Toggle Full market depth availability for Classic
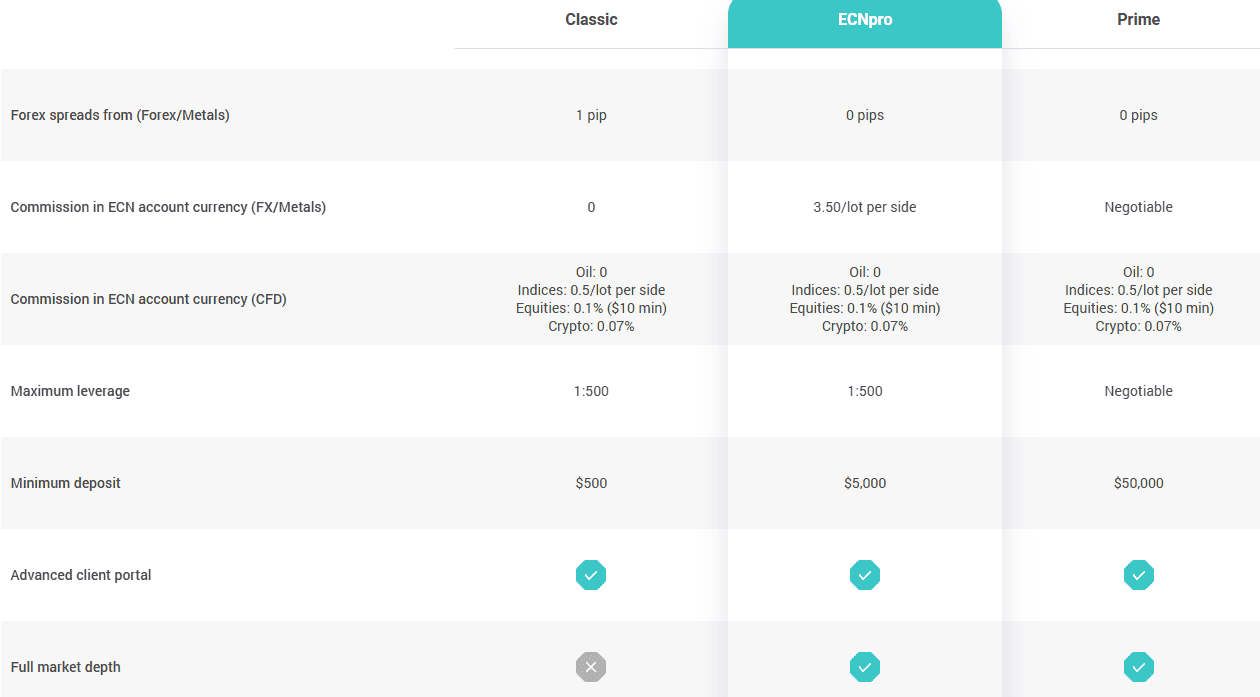This screenshot has width=1260, height=697. 591,667
